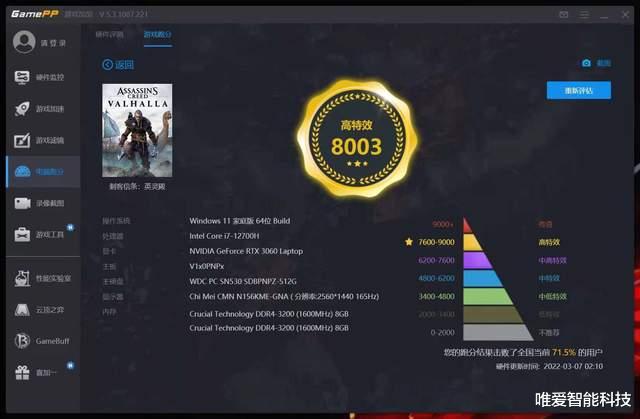Image resolution: width=640 pixels, height=419 pixels.
Task: Click 'Windows 11 家庭版 64位 Build' text
Action: click(x=240, y=221)
